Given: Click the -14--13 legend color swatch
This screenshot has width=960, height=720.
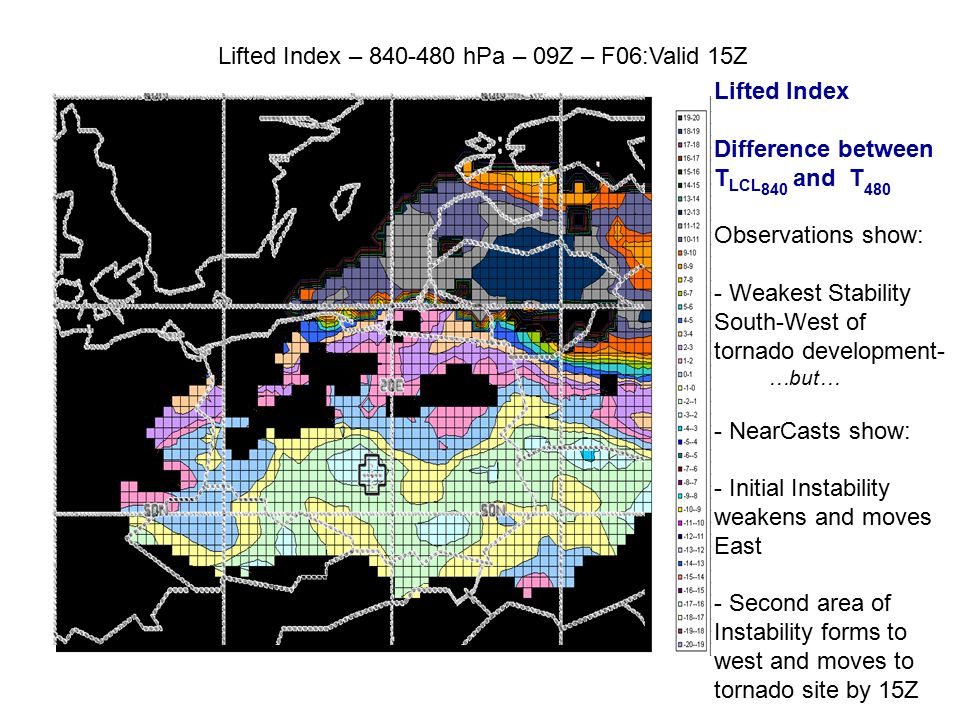Looking at the screenshot, I should (680, 563).
